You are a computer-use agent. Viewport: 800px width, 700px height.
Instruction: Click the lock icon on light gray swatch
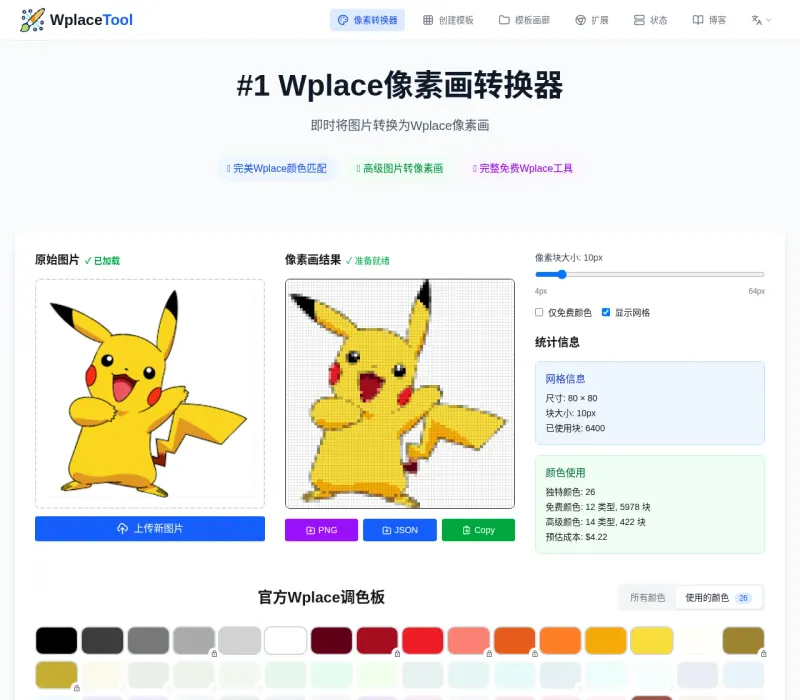[214, 654]
